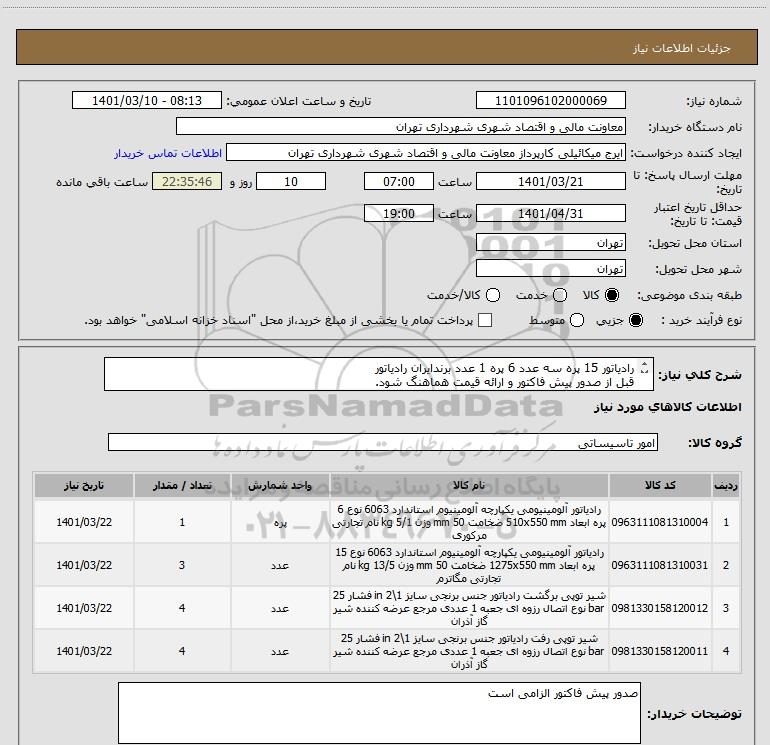Click the اطلاعات کالاهای مورد نیاز section title
The height and width of the screenshot is (745, 770).
coord(667,407)
